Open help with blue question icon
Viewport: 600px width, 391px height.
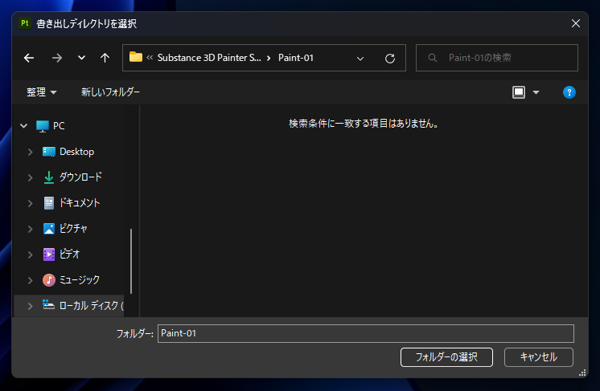[569, 92]
